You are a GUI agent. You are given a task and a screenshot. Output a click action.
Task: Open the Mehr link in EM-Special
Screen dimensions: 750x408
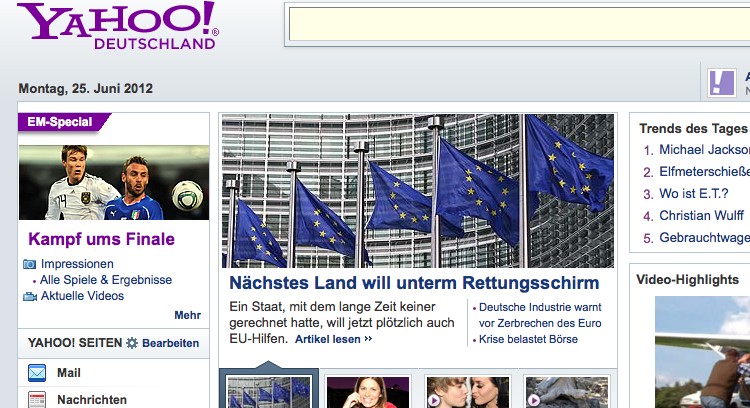pyautogui.click(x=188, y=315)
